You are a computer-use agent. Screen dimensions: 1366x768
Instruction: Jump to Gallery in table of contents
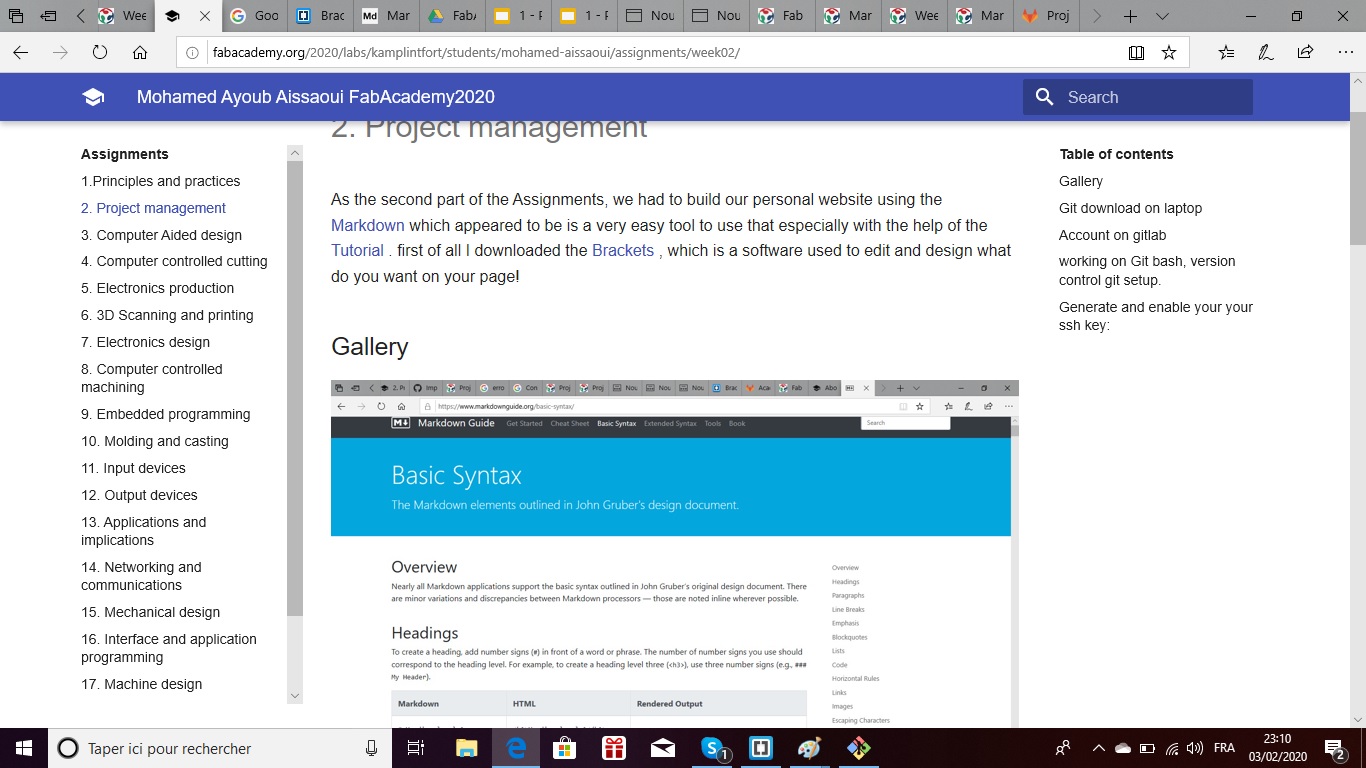(1081, 181)
